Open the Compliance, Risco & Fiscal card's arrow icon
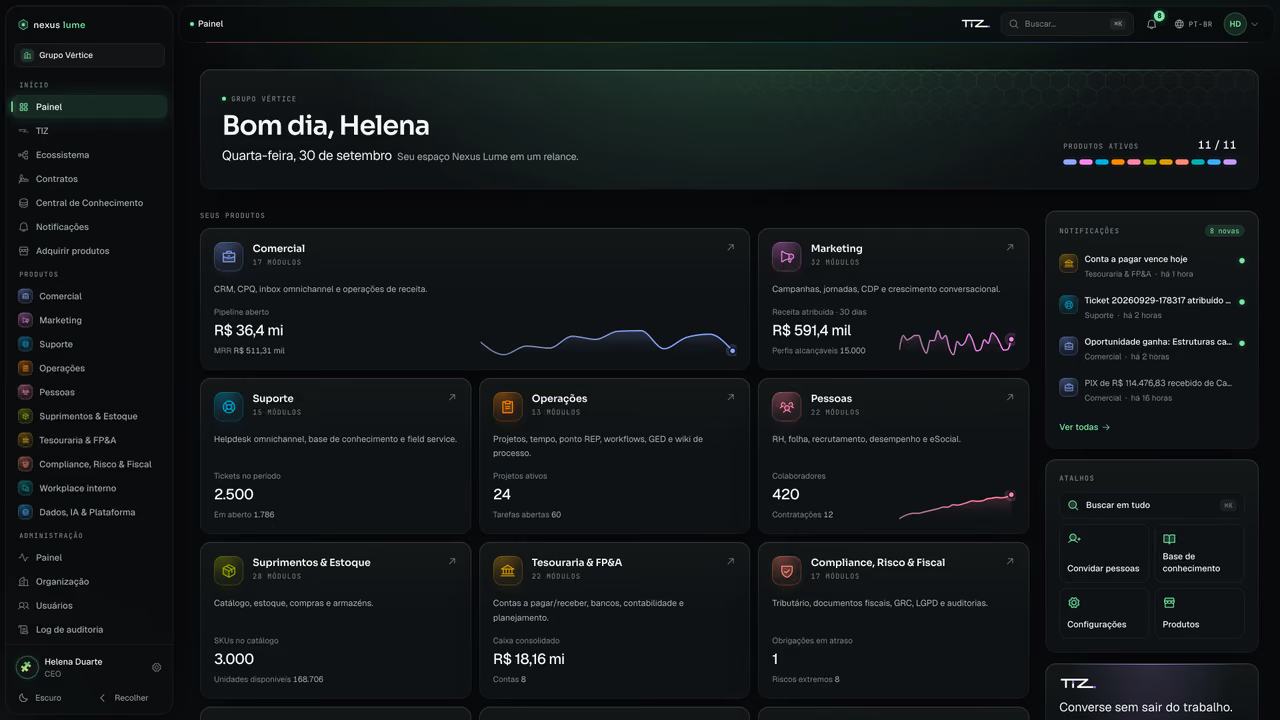The height and width of the screenshot is (720, 1280). (1010, 562)
